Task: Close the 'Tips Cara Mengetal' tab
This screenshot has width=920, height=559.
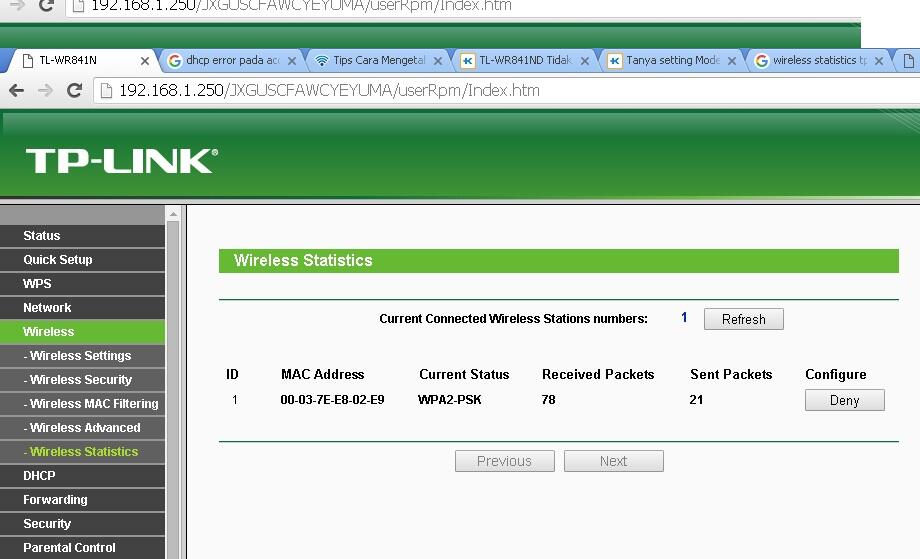Action: (x=438, y=61)
